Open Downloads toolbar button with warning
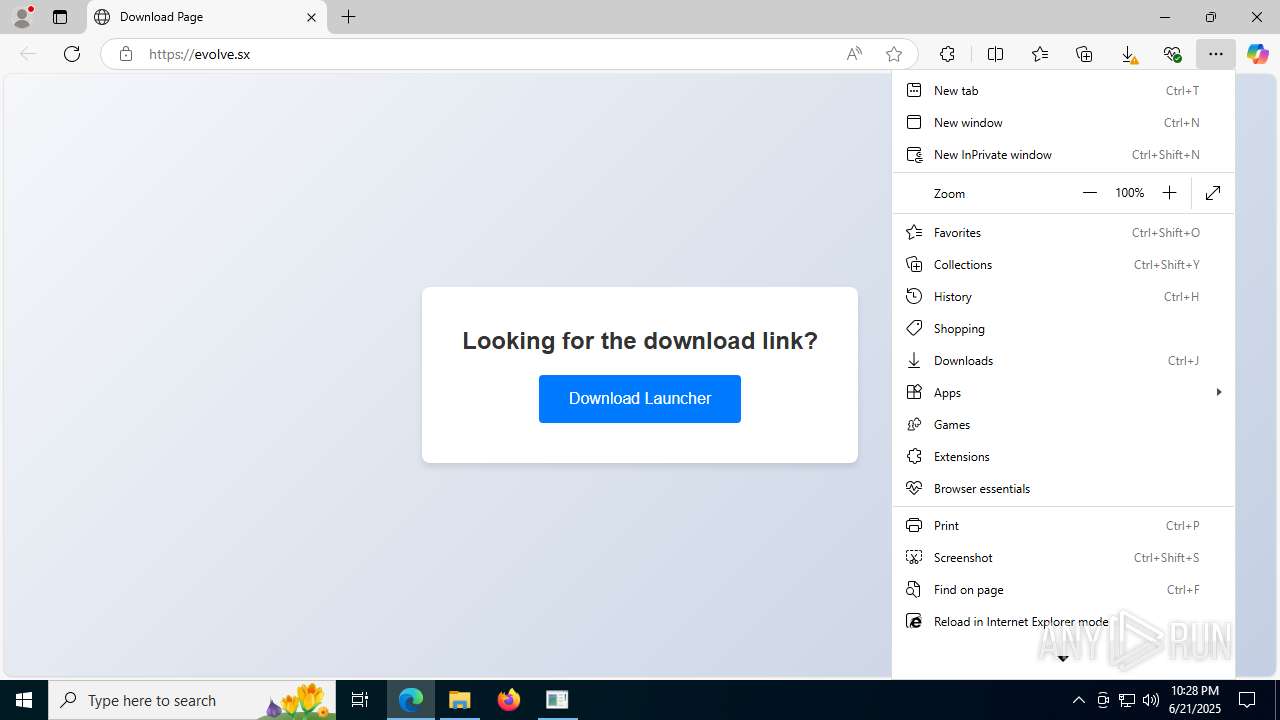The width and height of the screenshot is (1280, 720). point(1128,54)
